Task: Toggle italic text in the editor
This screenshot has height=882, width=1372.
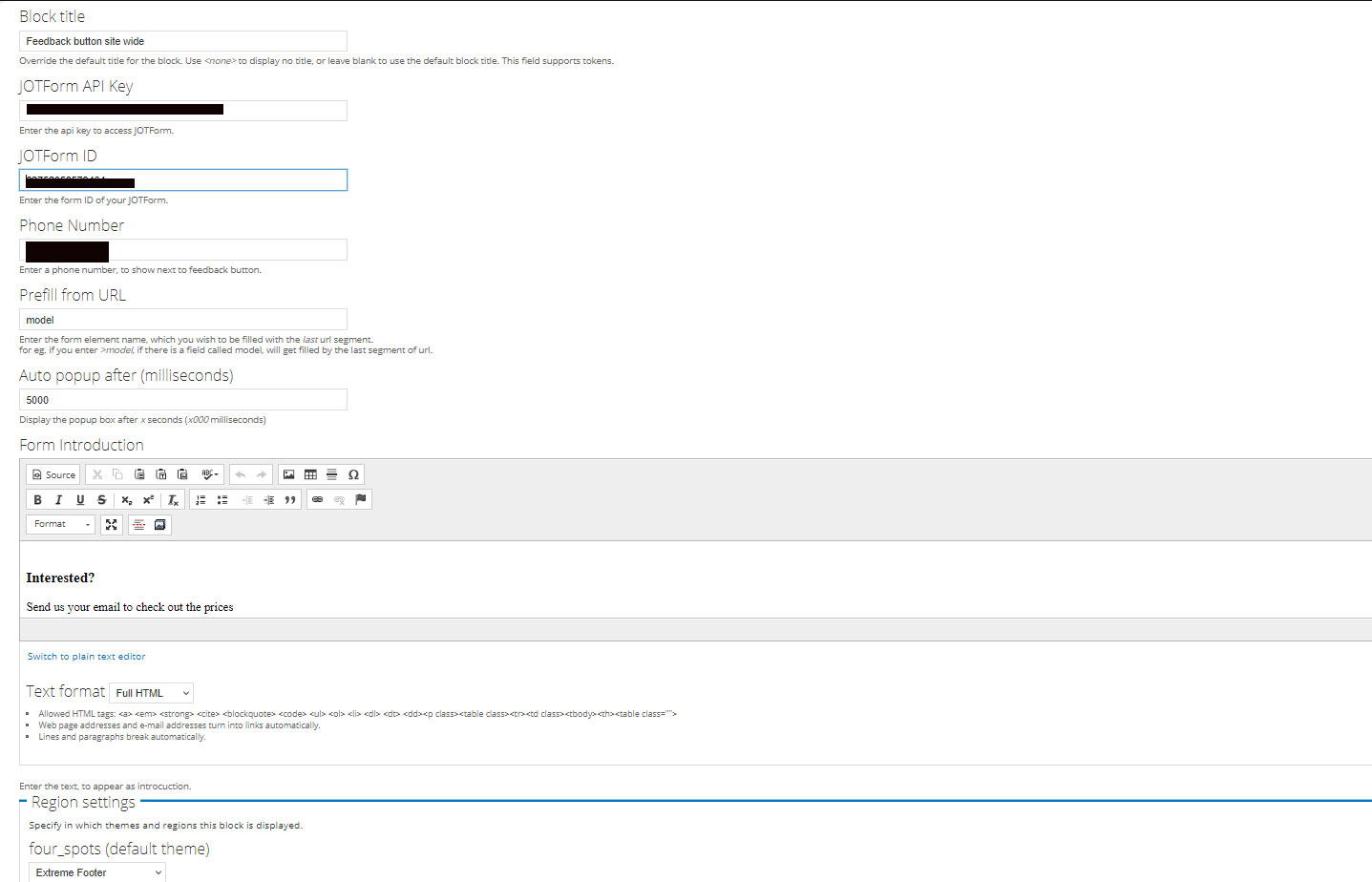Action: [58, 499]
